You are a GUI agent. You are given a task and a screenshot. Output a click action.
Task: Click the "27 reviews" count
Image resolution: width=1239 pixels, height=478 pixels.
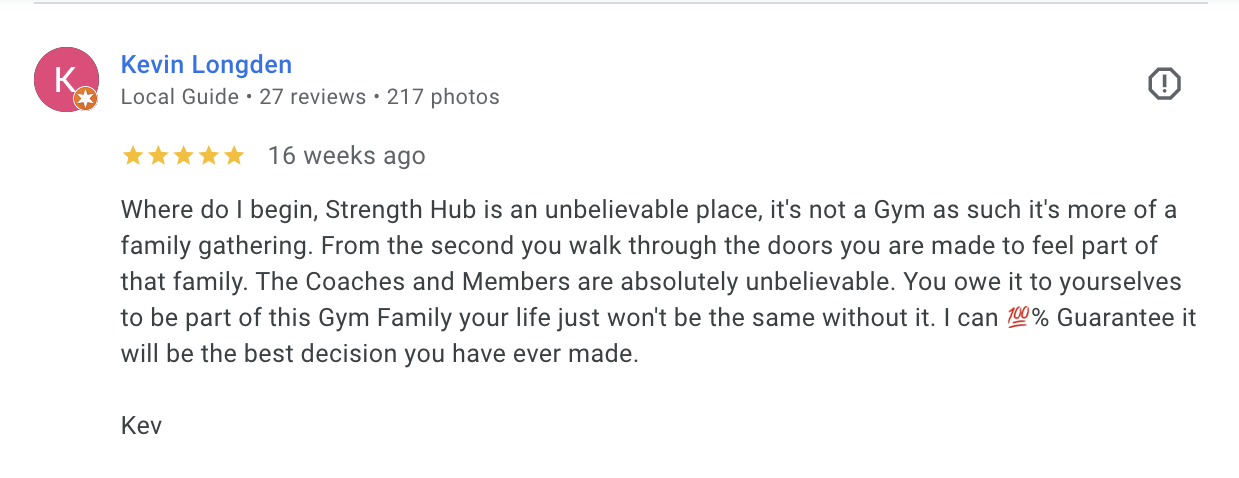(x=312, y=97)
